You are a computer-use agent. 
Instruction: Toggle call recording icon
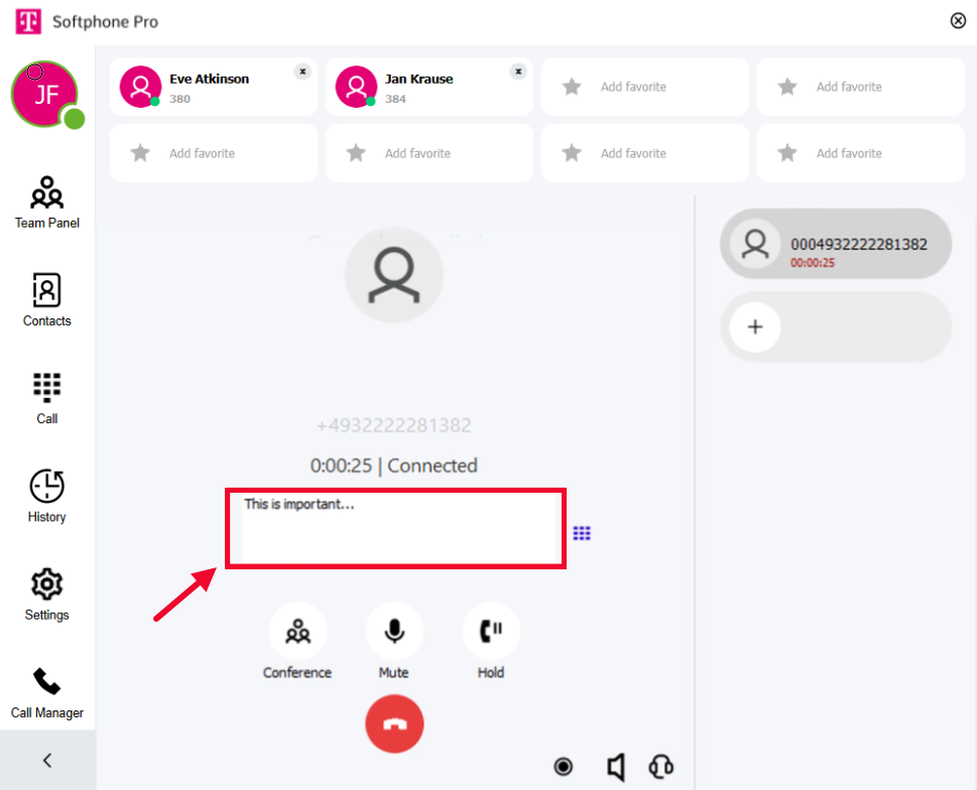[563, 766]
